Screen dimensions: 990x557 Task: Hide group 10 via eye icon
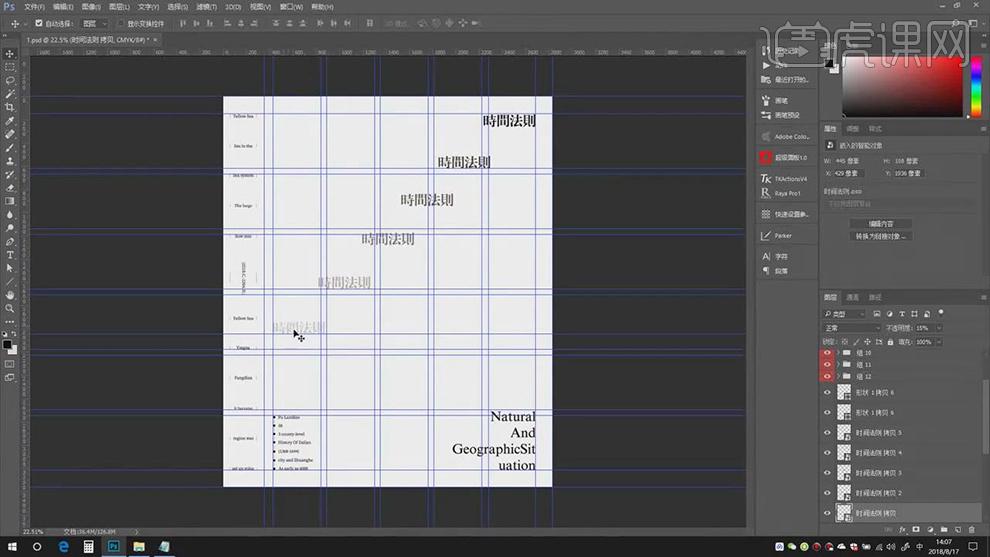(827, 353)
